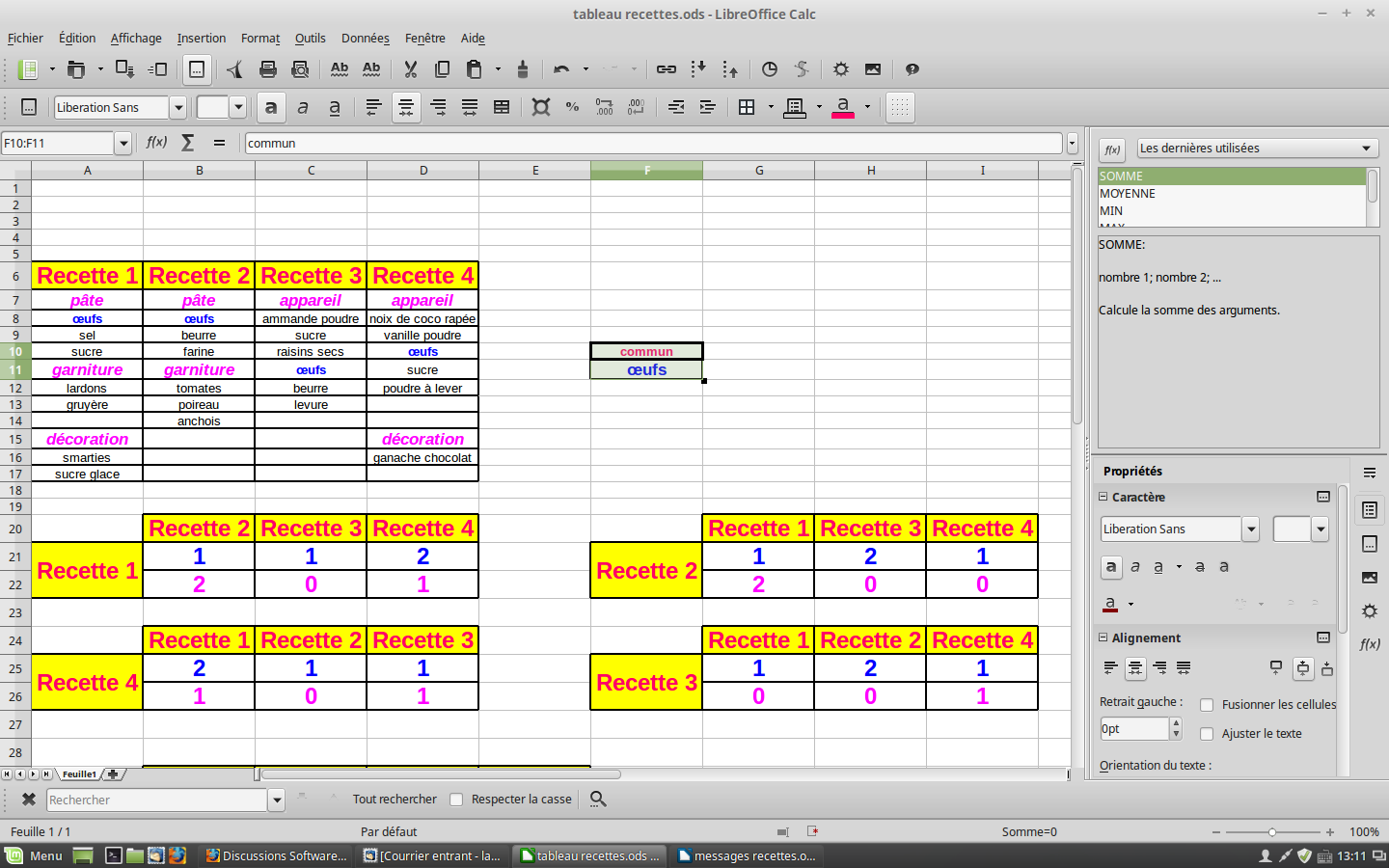Select MOYENNE in the function list
Screen dimensions: 1389x868
[x=1128, y=194]
